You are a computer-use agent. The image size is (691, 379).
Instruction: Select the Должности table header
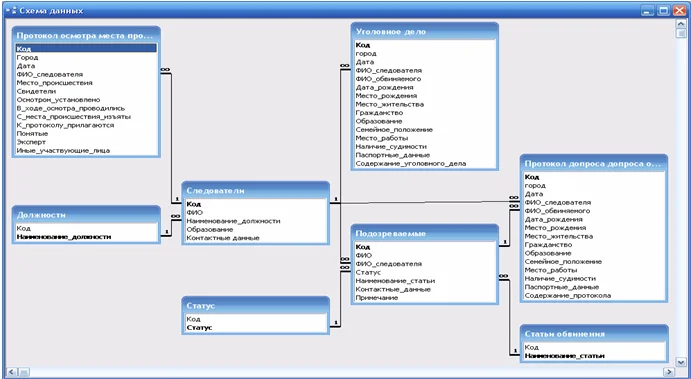86,215
